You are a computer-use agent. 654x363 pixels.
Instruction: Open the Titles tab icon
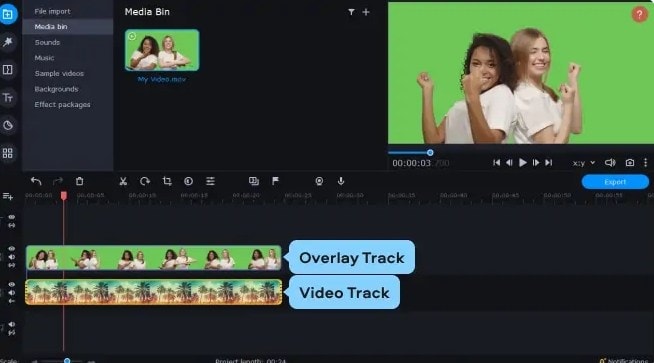coord(8,98)
